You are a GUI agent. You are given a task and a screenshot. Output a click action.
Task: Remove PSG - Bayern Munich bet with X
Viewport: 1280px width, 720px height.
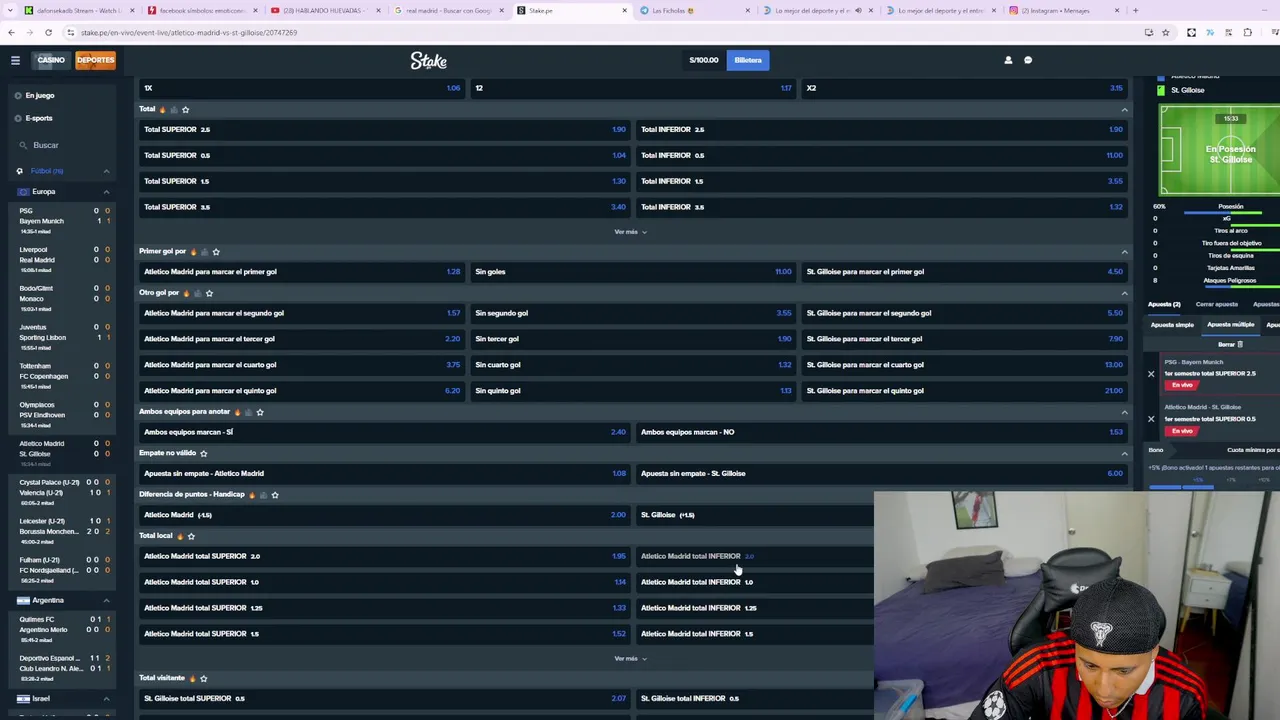pyautogui.click(x=1151, y=374)
